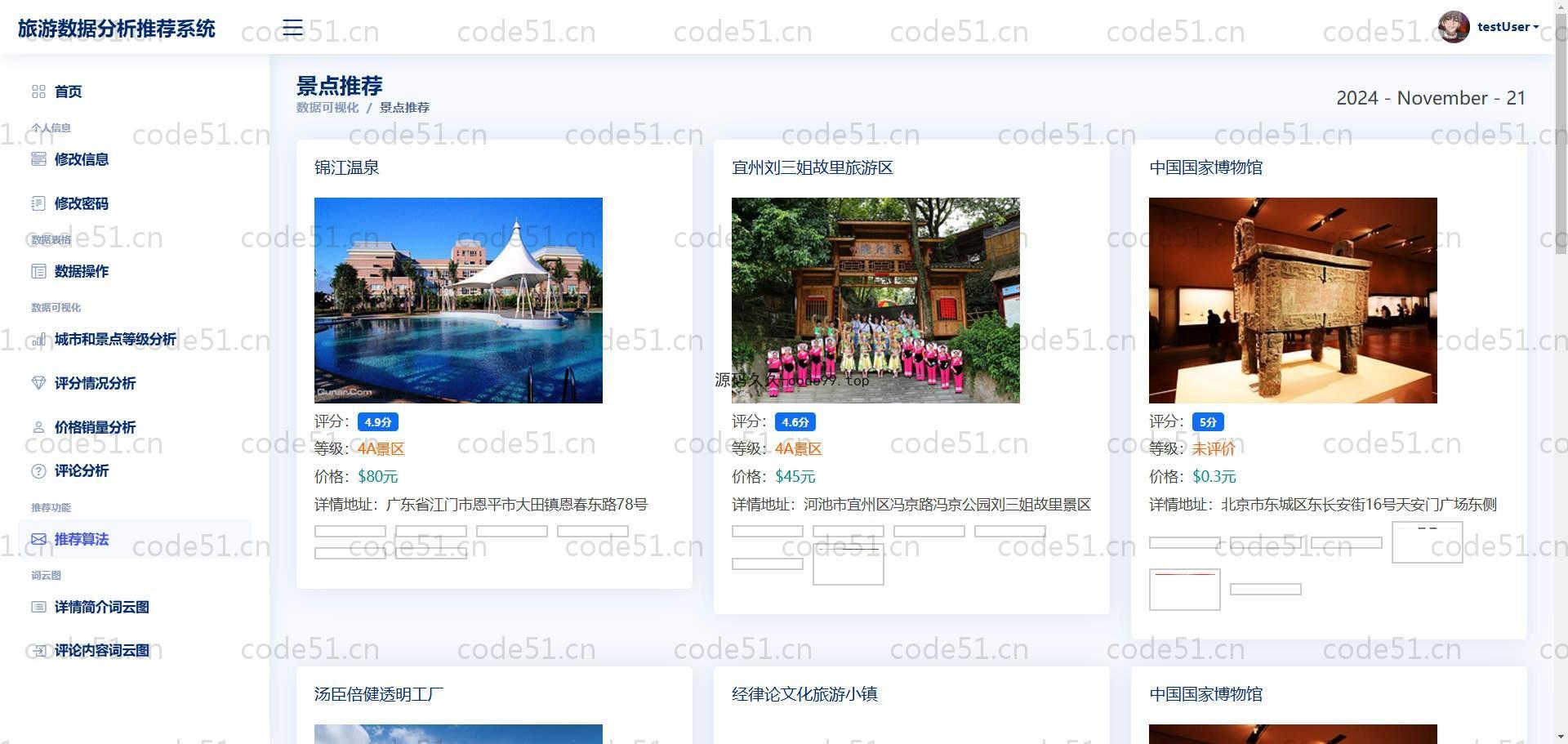This screenshot has width=1568, height=744.
Task: Click the 景点推荐 breadcrumb item
Action: click(404, 108)
